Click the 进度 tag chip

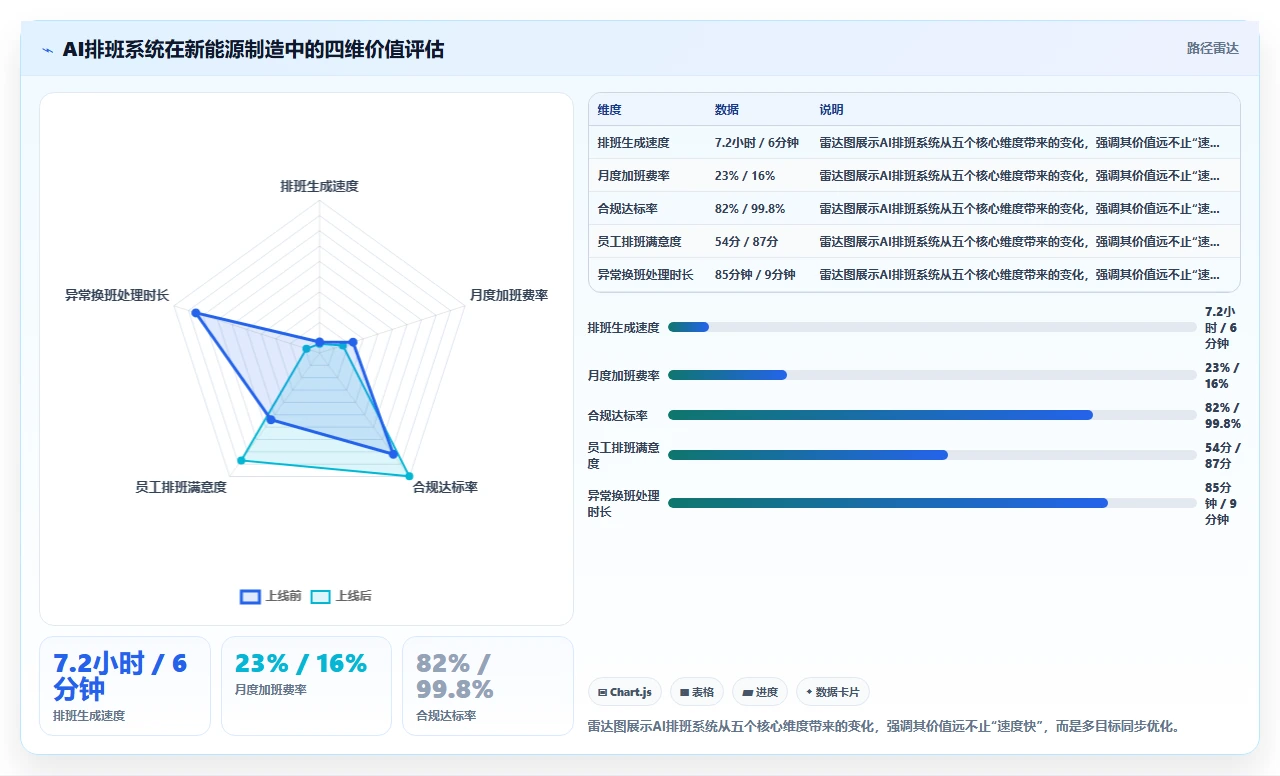click(x=760, y=692)
